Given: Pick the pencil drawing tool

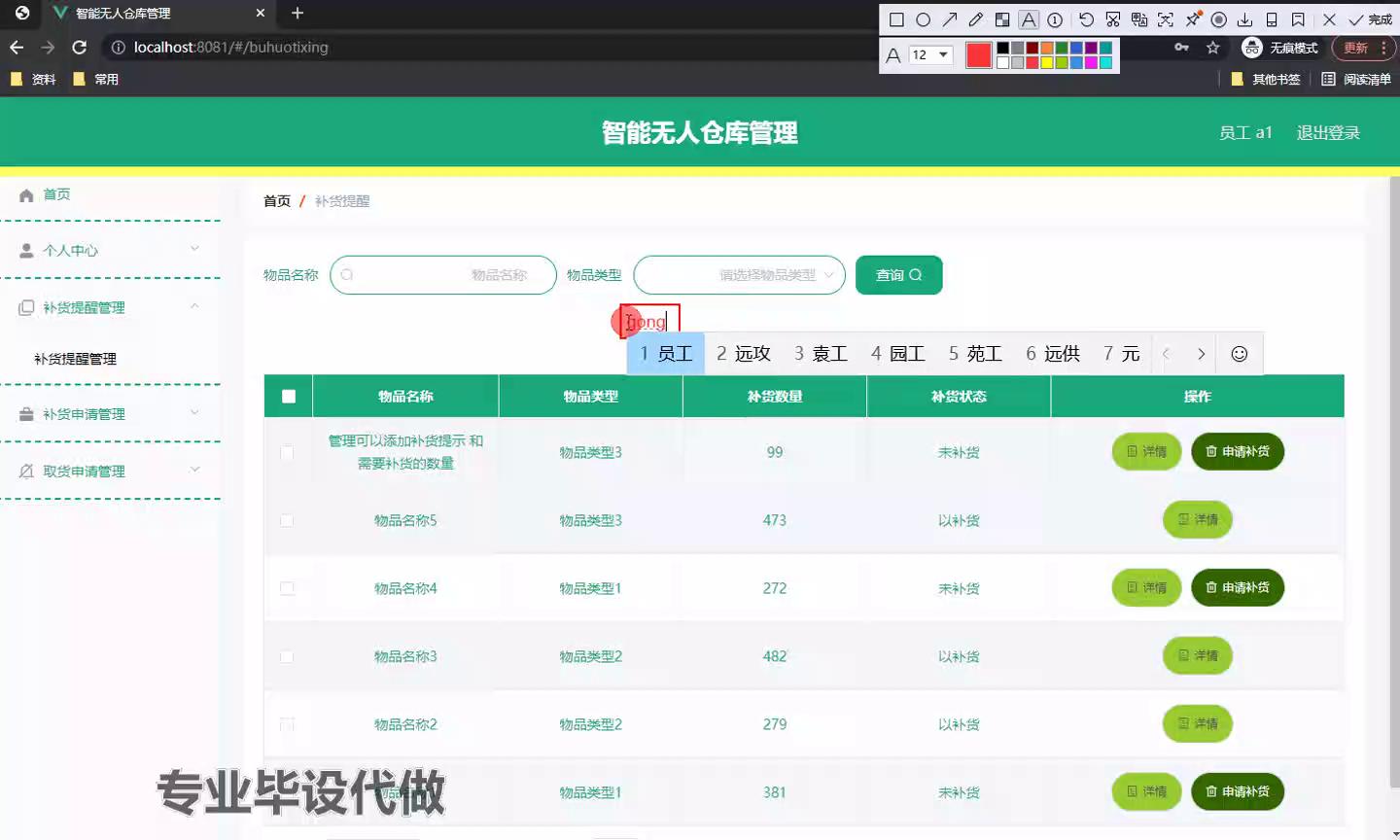Looking at the screenshot, I should pos(976,19).
